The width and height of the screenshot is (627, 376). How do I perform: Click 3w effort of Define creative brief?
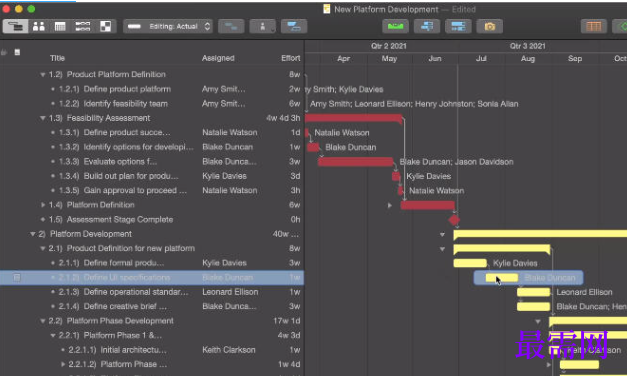pyautogui.click(x=295, y=306)
